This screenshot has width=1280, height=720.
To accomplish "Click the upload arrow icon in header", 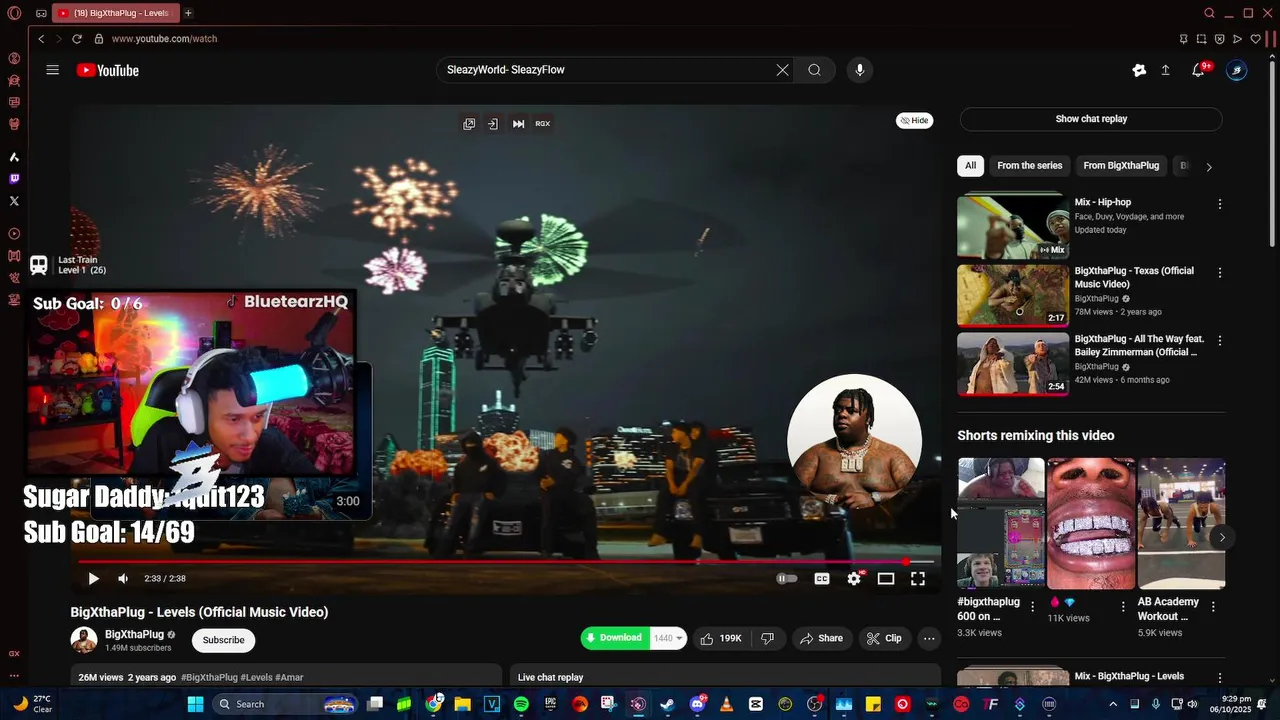I will coord(1165,70).
